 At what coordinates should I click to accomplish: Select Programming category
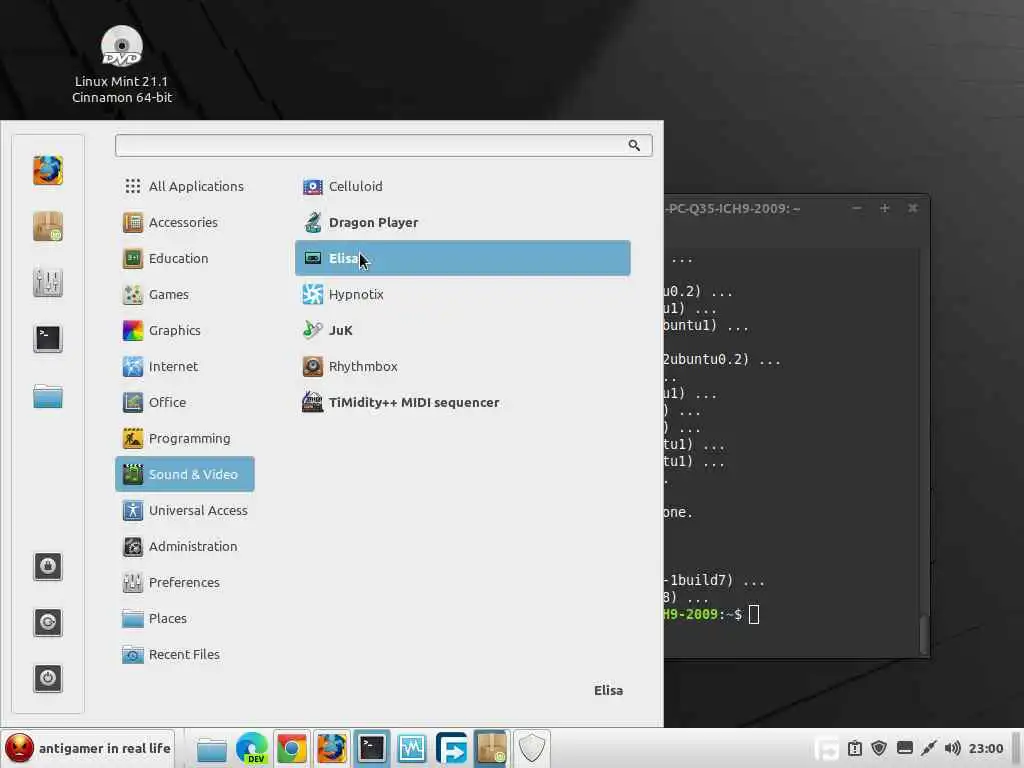click(185, 438)
